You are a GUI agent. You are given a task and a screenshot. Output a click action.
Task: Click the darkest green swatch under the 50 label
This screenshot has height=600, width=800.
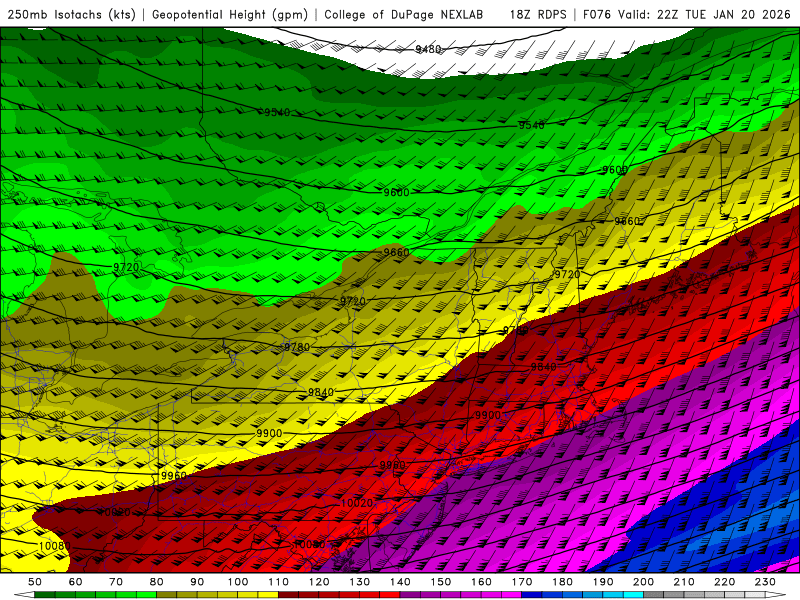(45, 594)
